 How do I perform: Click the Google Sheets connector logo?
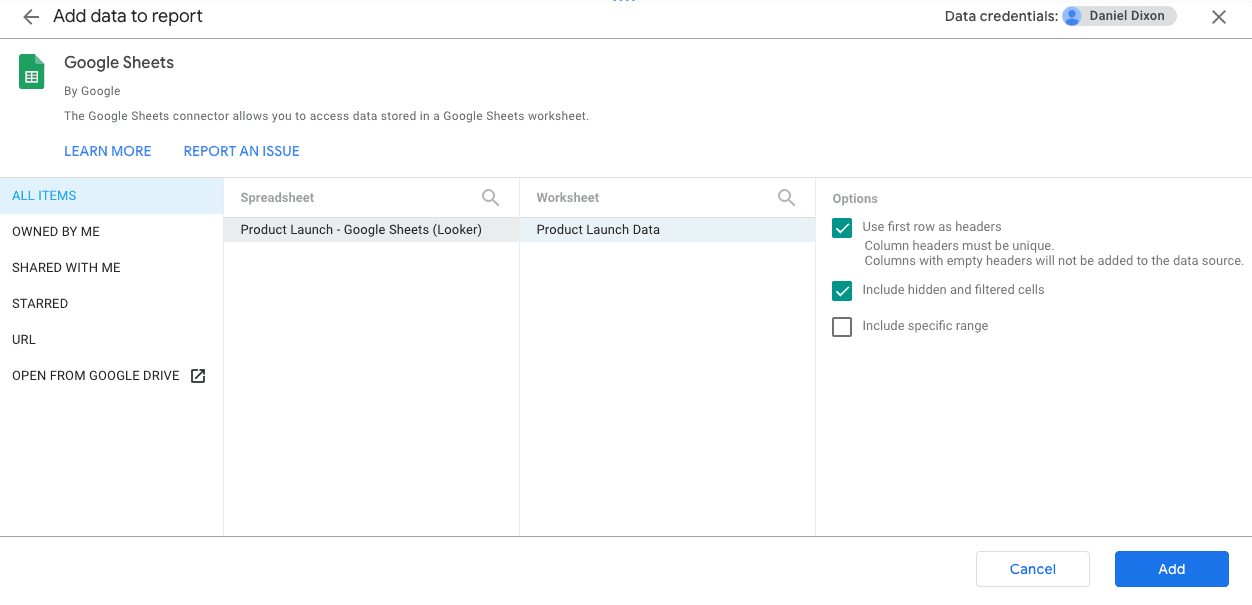pos(32,72)
